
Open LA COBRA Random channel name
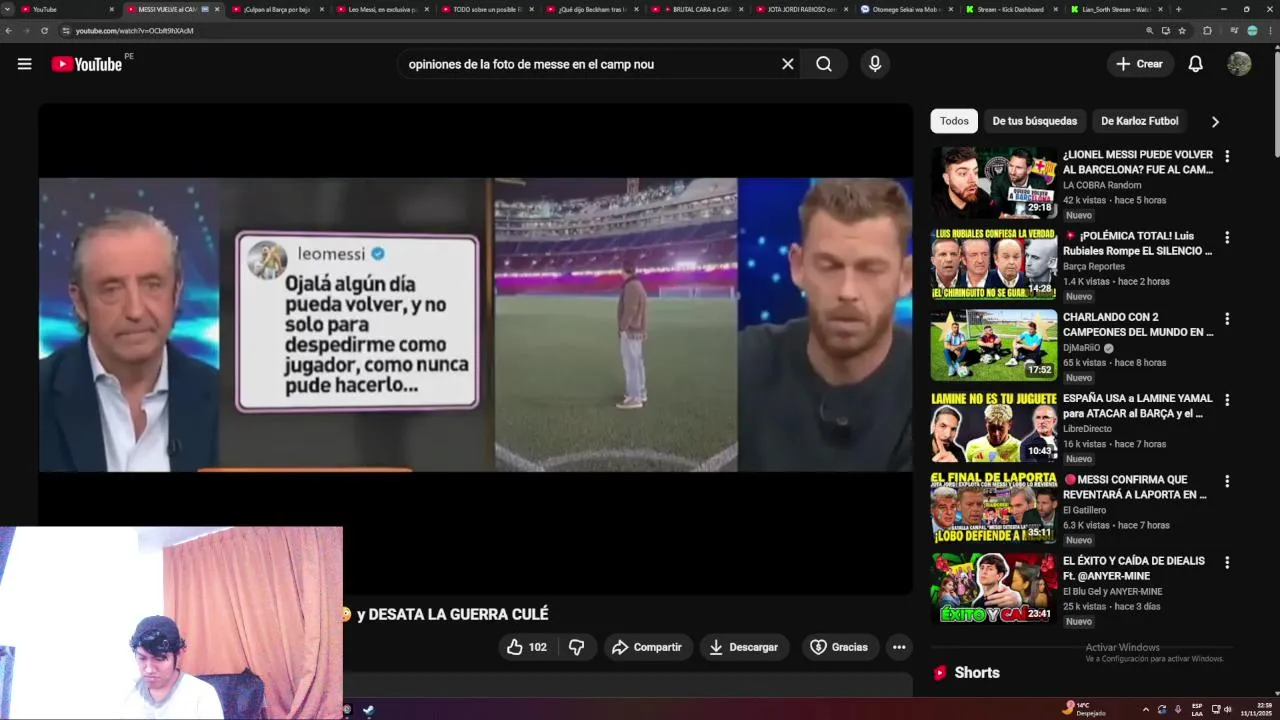point(1102,185)
